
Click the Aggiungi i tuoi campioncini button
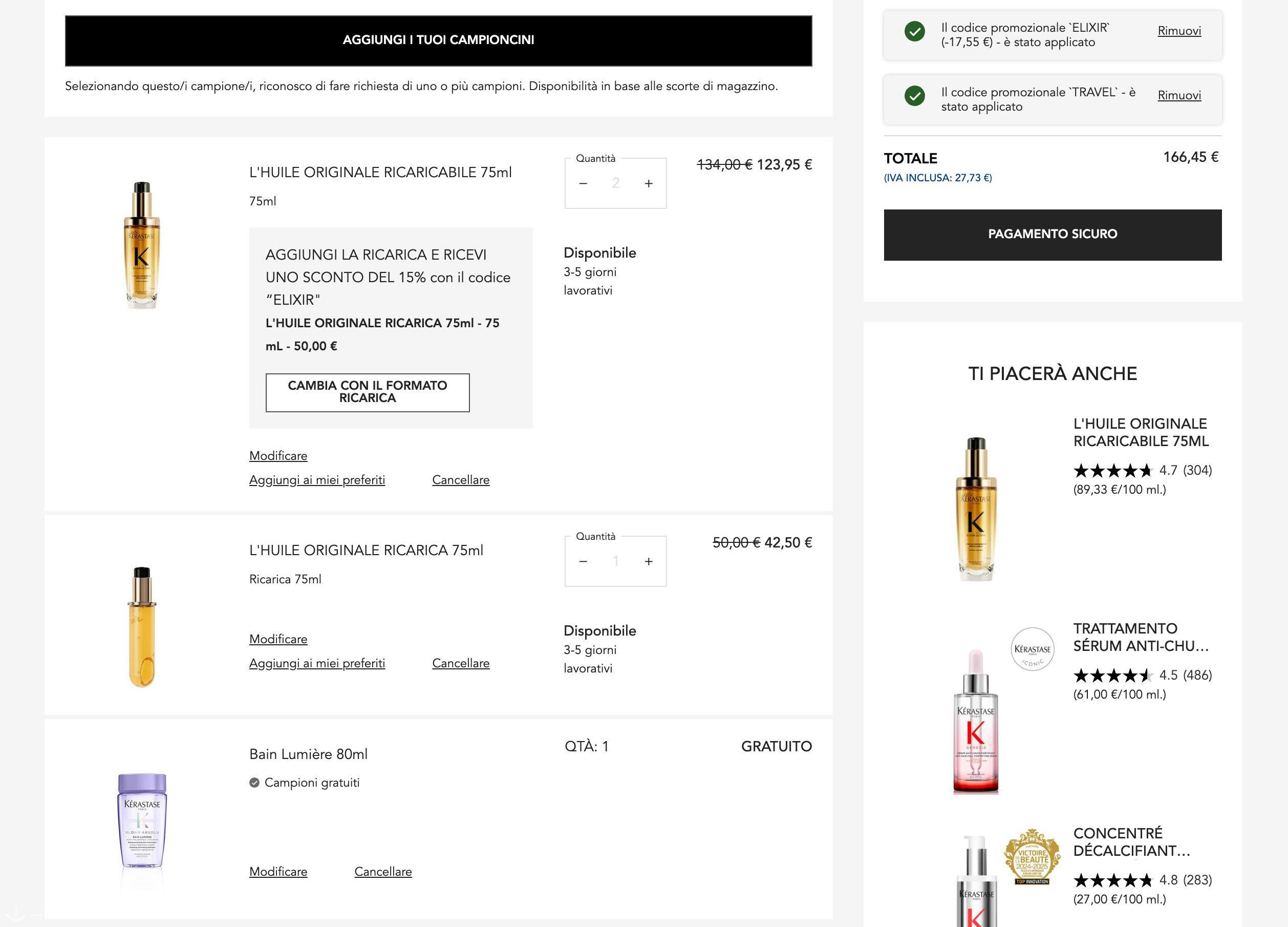coord(438,40)
